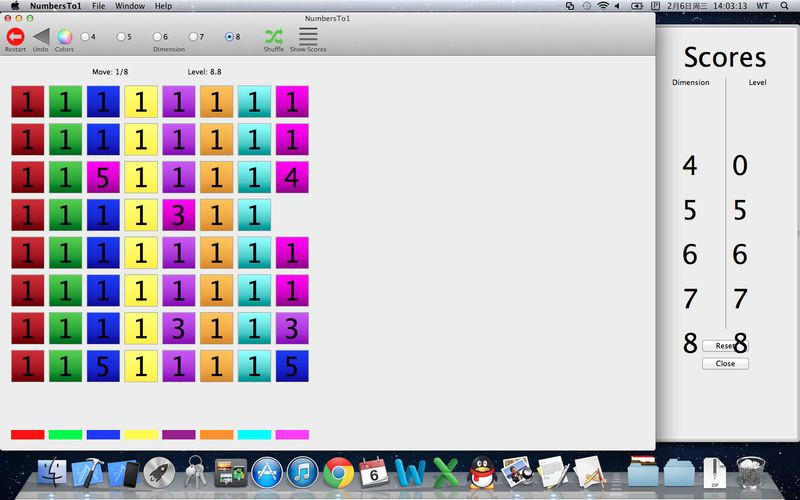Launch Google Chrome from the Dock
800x500 pixels.
pos(339,473)
